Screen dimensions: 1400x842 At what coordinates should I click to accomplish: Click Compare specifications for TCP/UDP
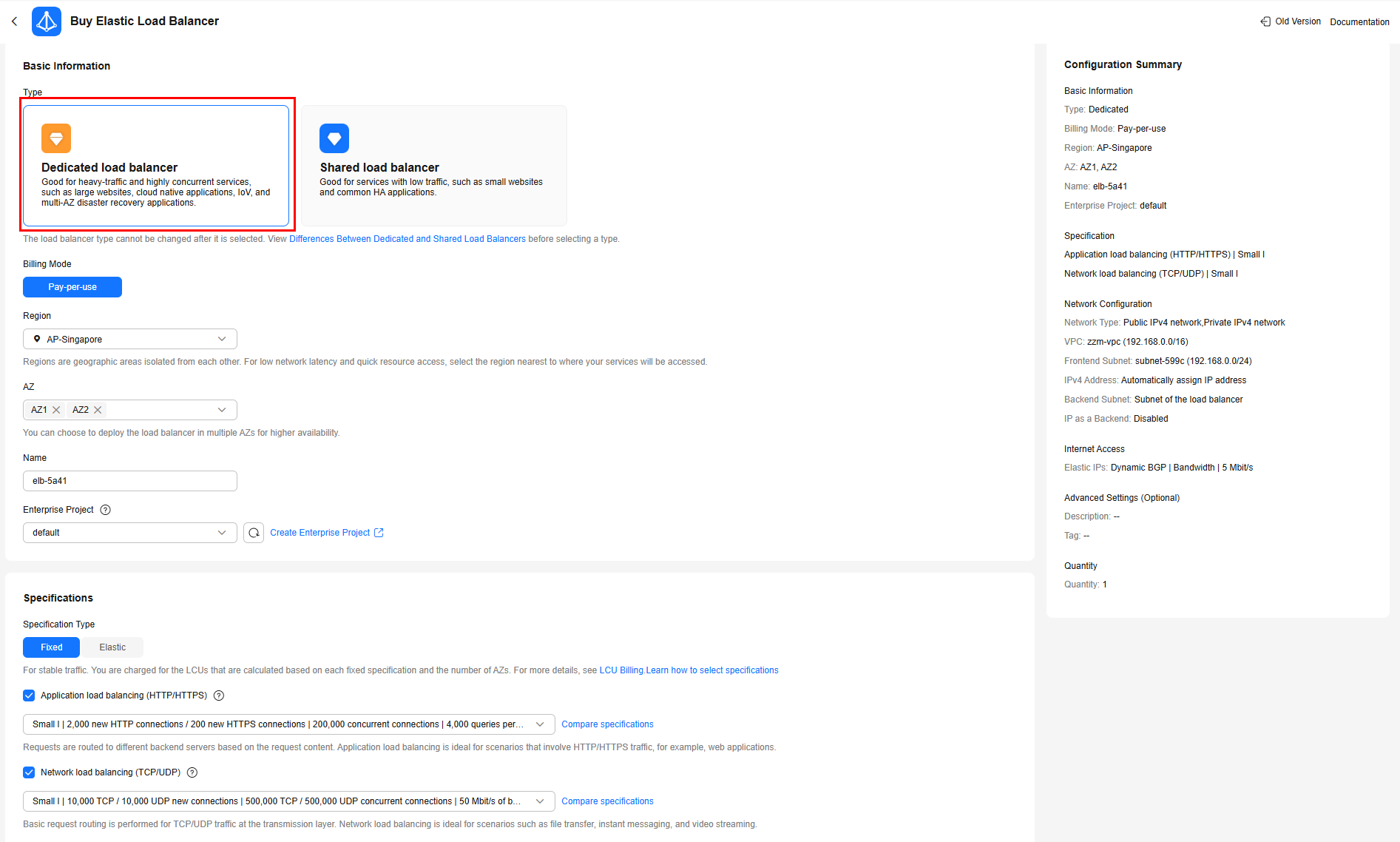[607, 801]
